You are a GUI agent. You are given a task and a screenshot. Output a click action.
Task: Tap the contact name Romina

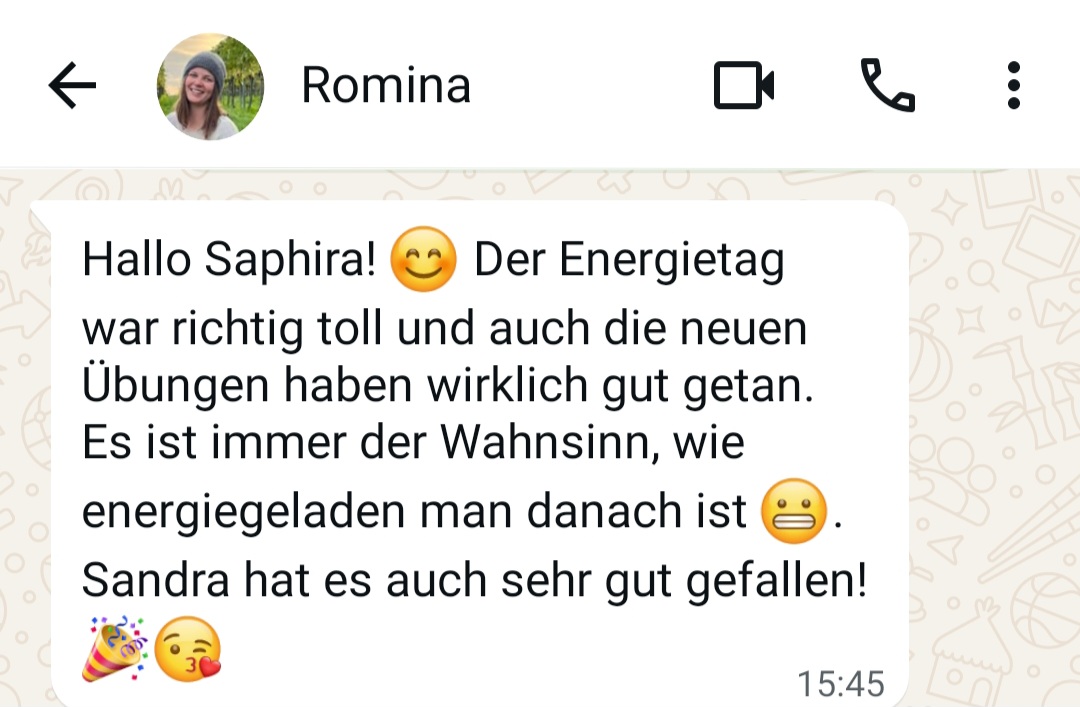(x=386, y=85)
